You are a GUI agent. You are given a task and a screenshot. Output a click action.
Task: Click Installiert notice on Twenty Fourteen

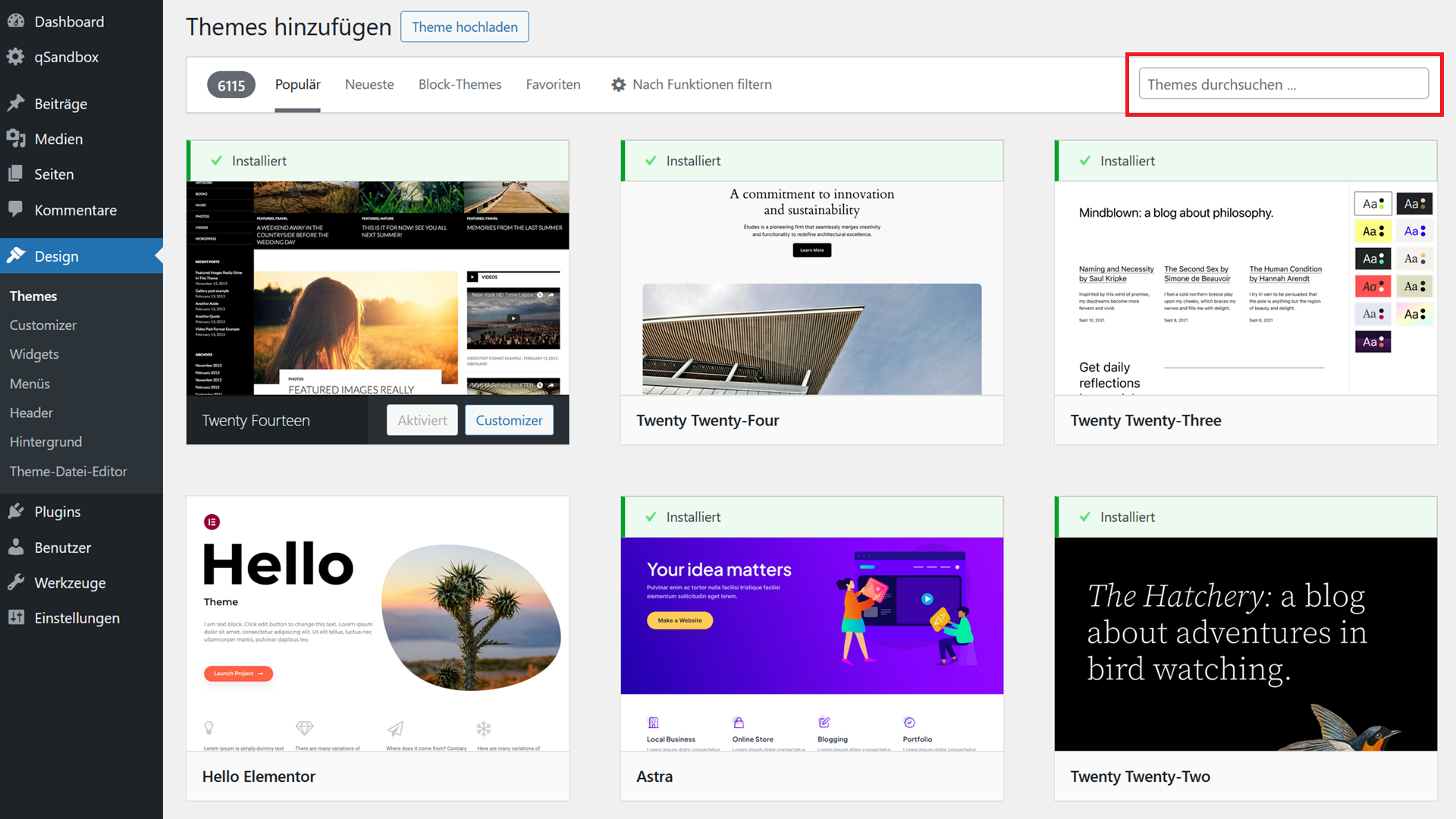pos(378,161)
